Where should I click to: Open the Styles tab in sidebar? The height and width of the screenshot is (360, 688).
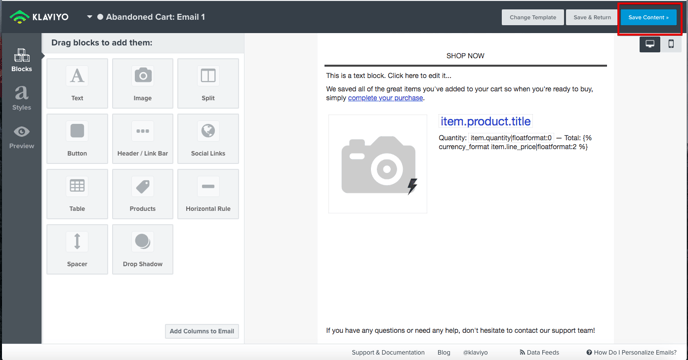pyautogui.click(x=22, y=97)
